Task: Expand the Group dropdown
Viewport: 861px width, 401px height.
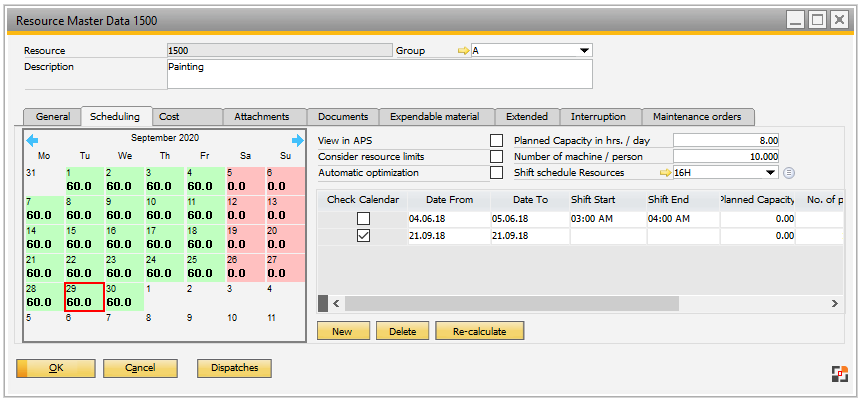Action: coord(584,51)
